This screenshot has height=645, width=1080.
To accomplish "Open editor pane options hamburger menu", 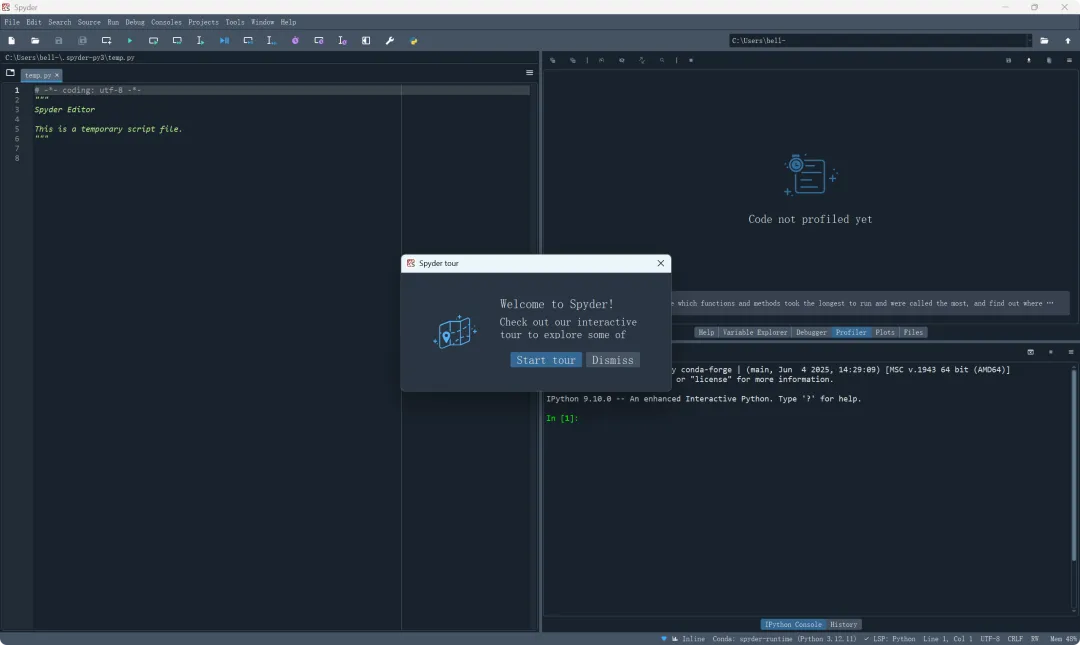I will click(x=530, y=72).
